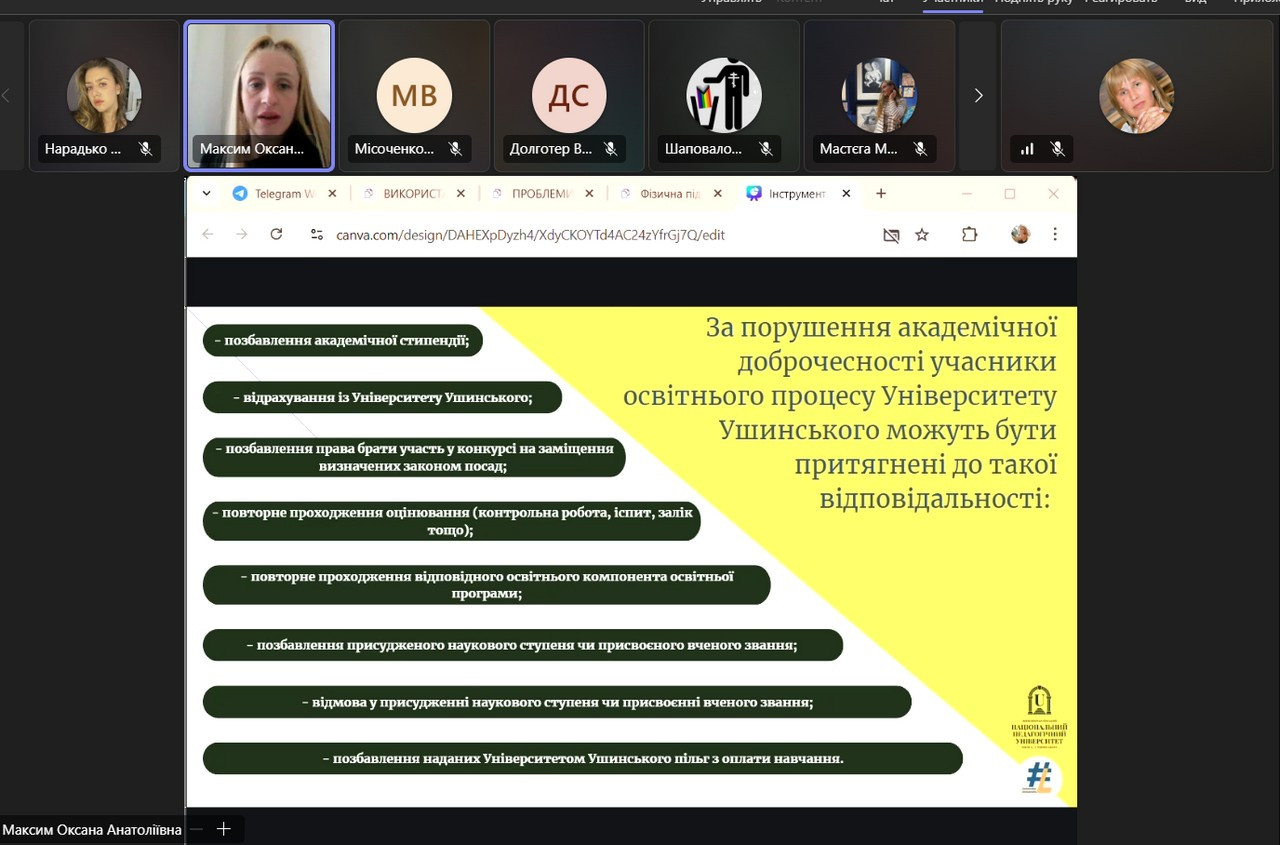
Task: Click the minus icon beside presenter name
Action: coord(196,829)
